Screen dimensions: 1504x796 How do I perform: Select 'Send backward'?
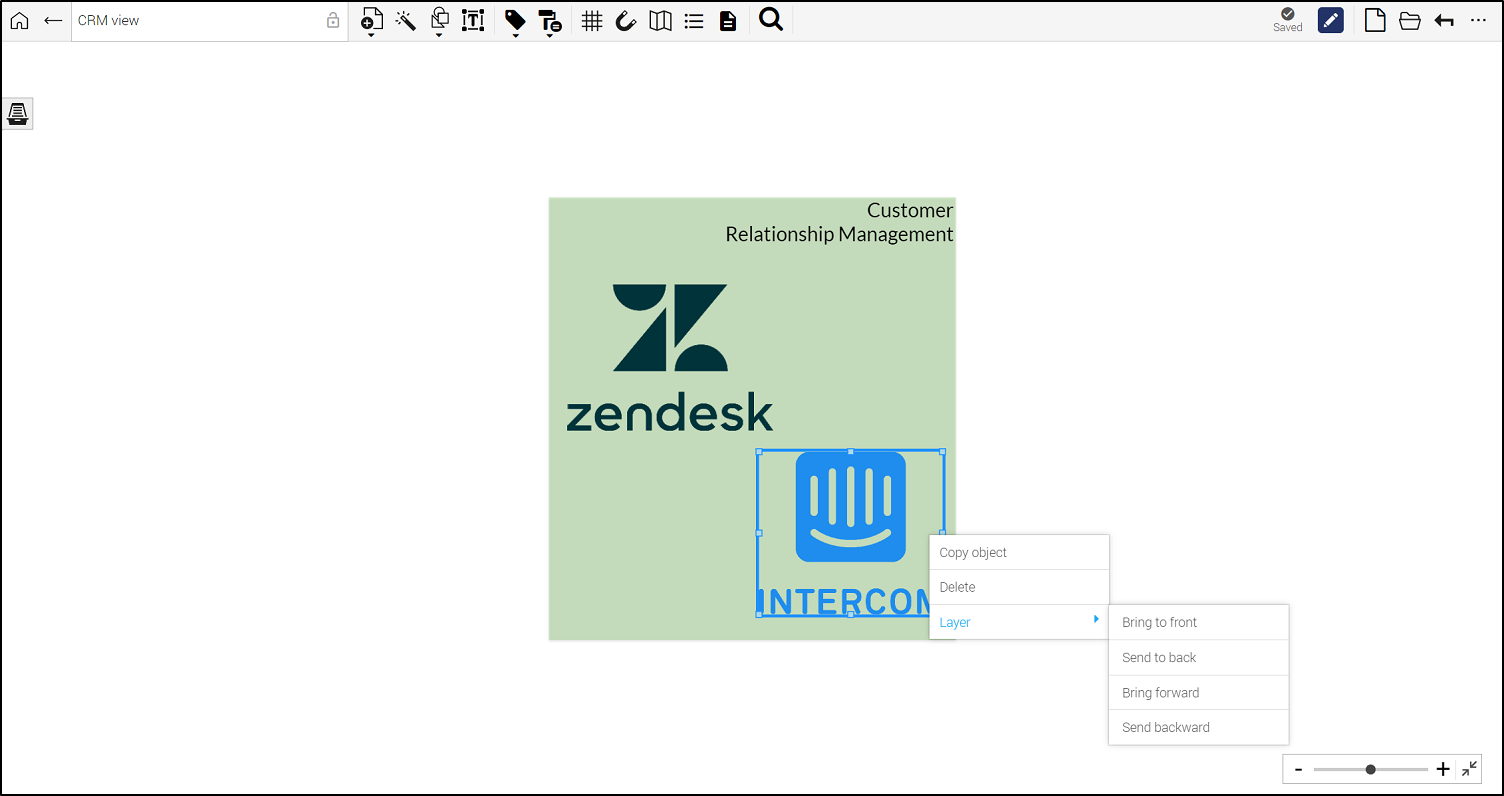pyautogui.click(x=1198, y=727)
